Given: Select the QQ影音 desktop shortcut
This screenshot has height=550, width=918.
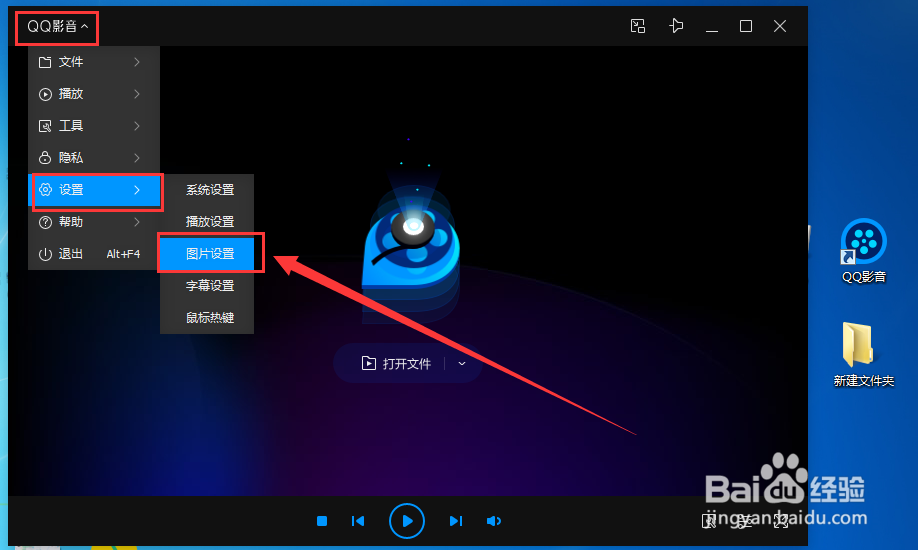Looking at the screenshot, I should [864, 251].
